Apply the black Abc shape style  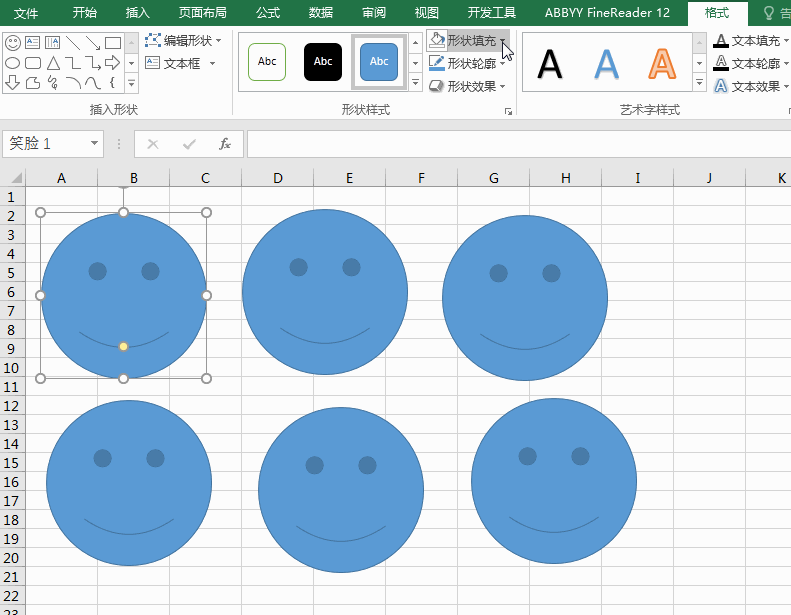pyautogui.click(x=323, y=62)
